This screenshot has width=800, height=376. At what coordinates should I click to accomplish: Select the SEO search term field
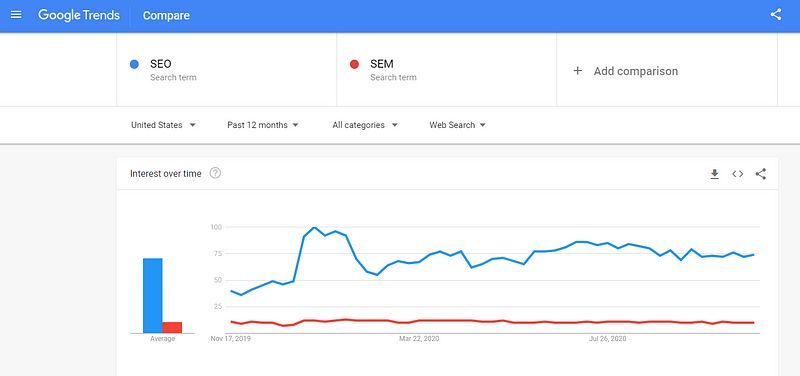pyautogui.click(x=227, y=70)
